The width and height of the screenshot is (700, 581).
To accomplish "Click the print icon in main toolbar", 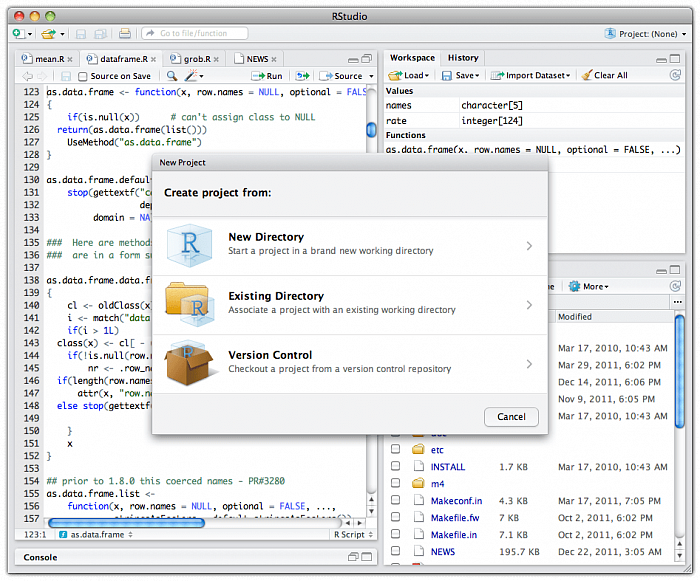I will tap(125, 33).
